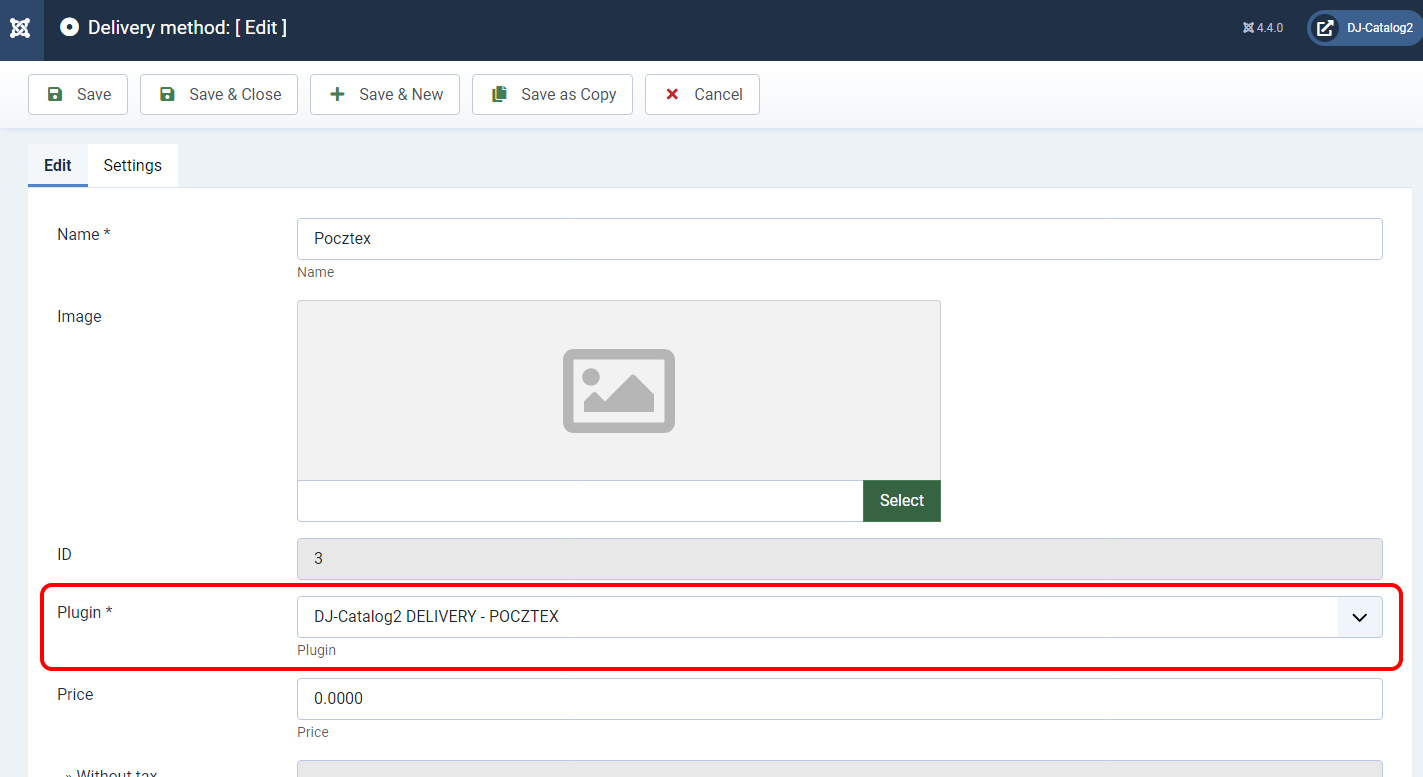Click Save as Copy button
Screen dimensions: 1423x777
pos(552,94)
